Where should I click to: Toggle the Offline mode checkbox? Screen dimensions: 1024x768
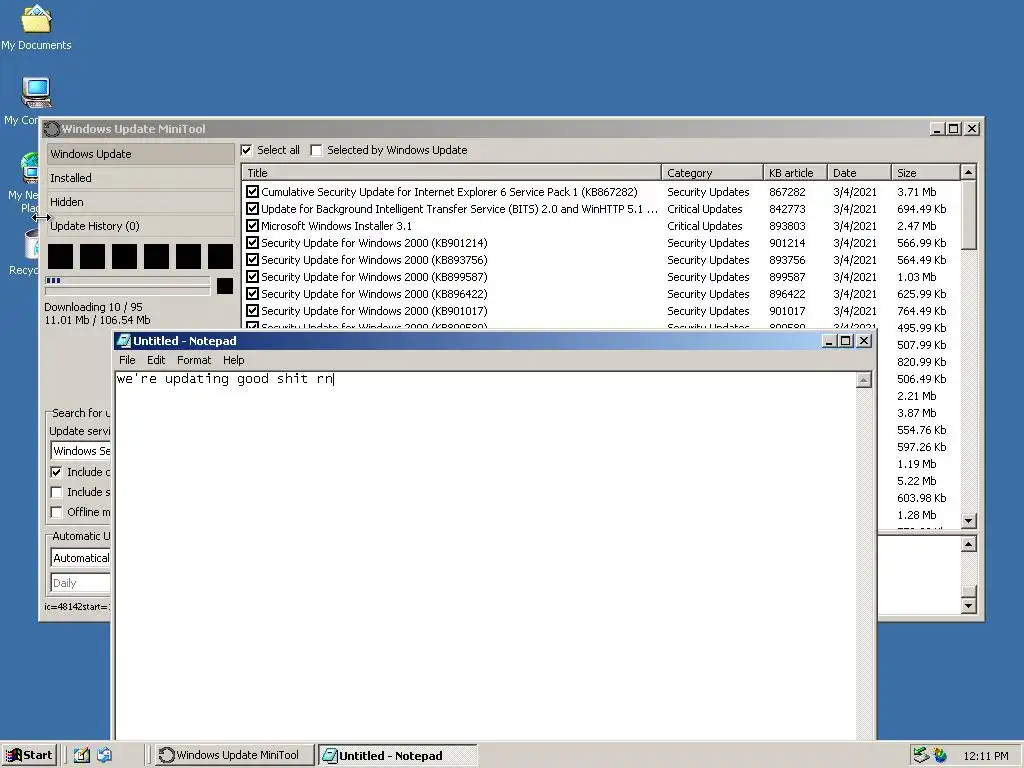click(57, 512)
